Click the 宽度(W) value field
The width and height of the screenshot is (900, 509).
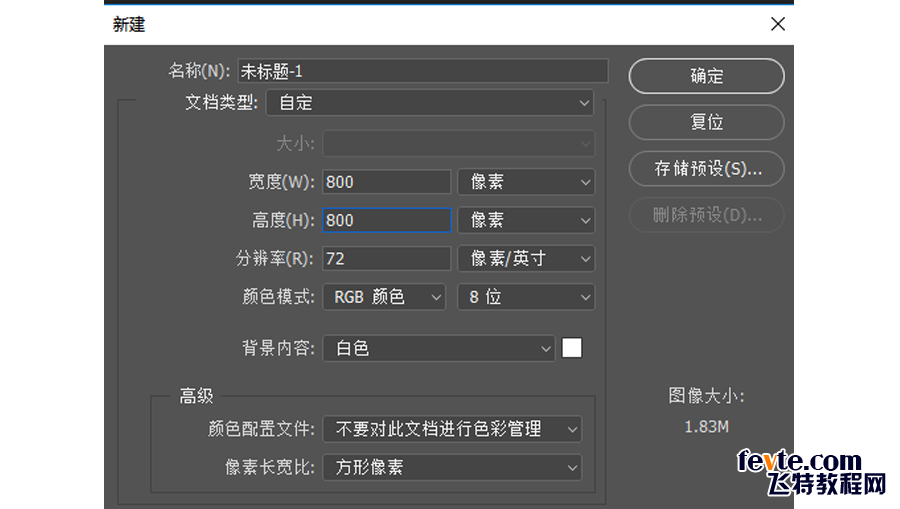[386, 182]
